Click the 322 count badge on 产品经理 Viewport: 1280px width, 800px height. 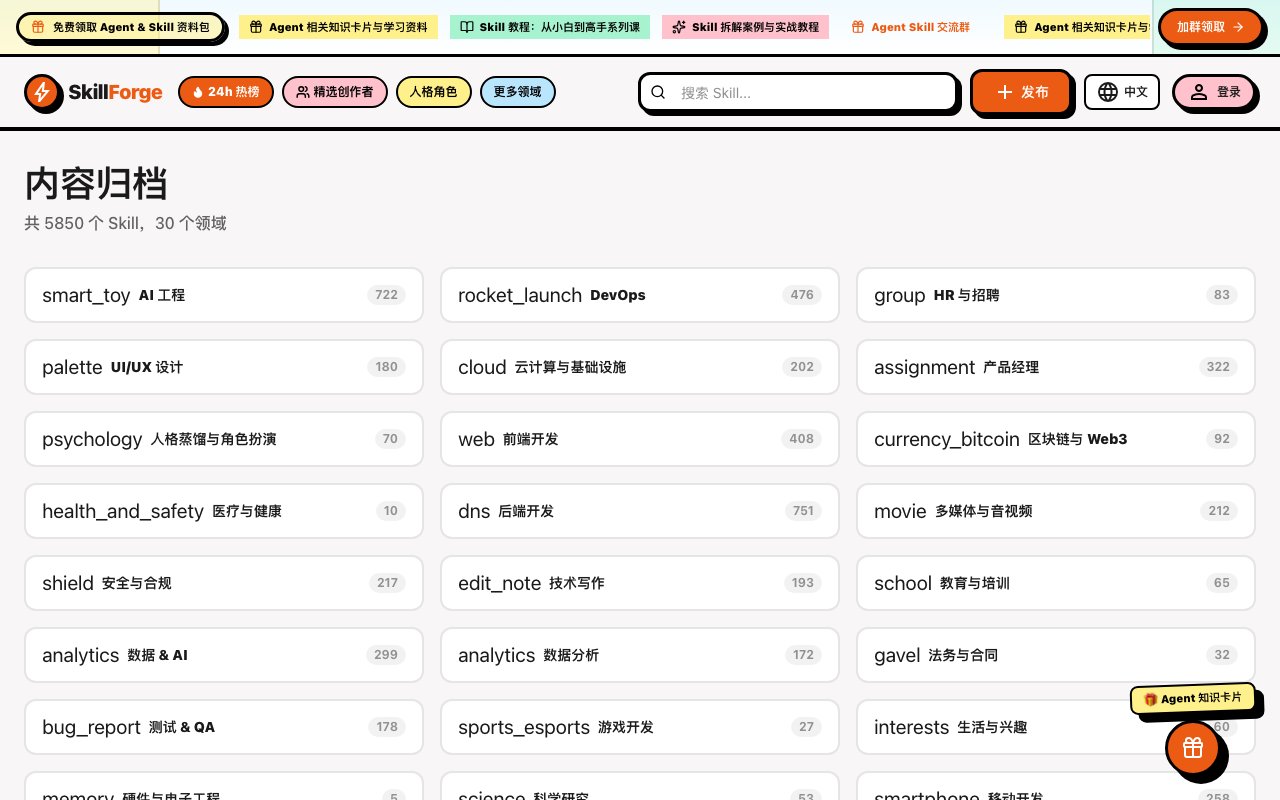[x=1218, y=367]
